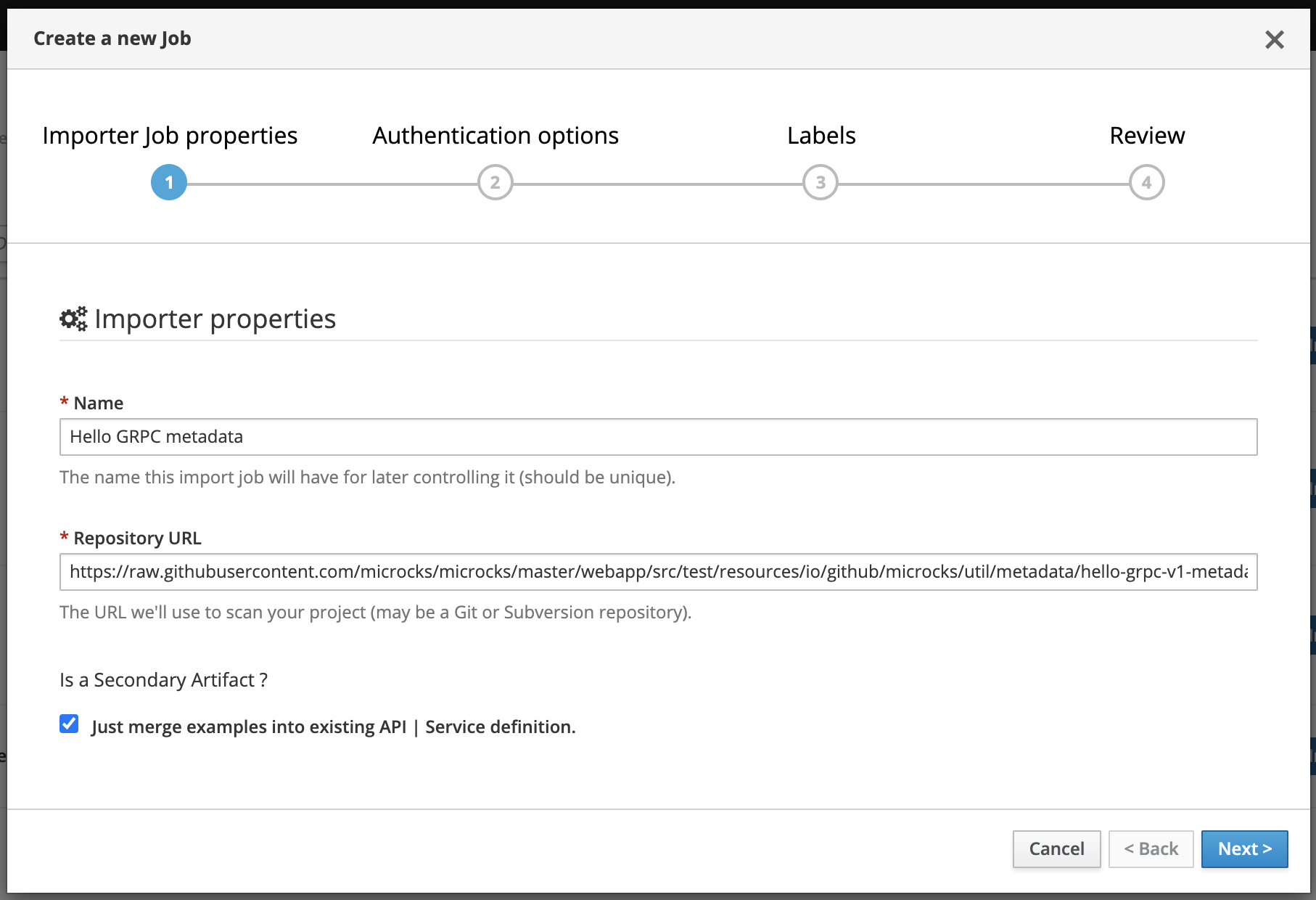1316x900 pixels.
Task: Select the Labels step heading
Action: point(820,136)
